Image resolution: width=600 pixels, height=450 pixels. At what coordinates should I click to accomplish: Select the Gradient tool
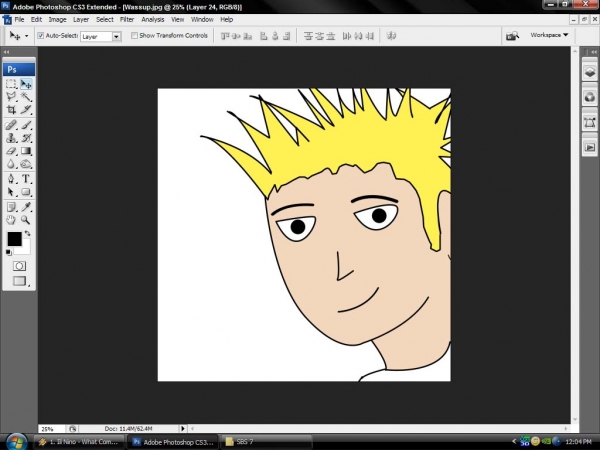pos(26,151)
